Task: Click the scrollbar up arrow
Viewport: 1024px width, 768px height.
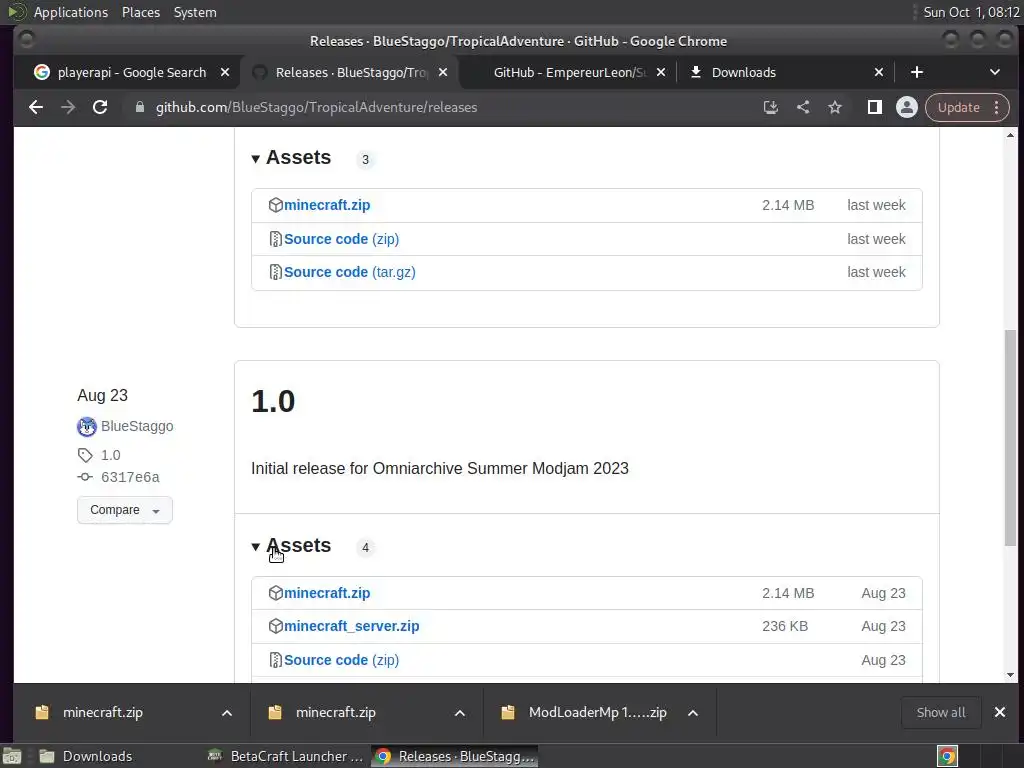Action: point(1010,135)
